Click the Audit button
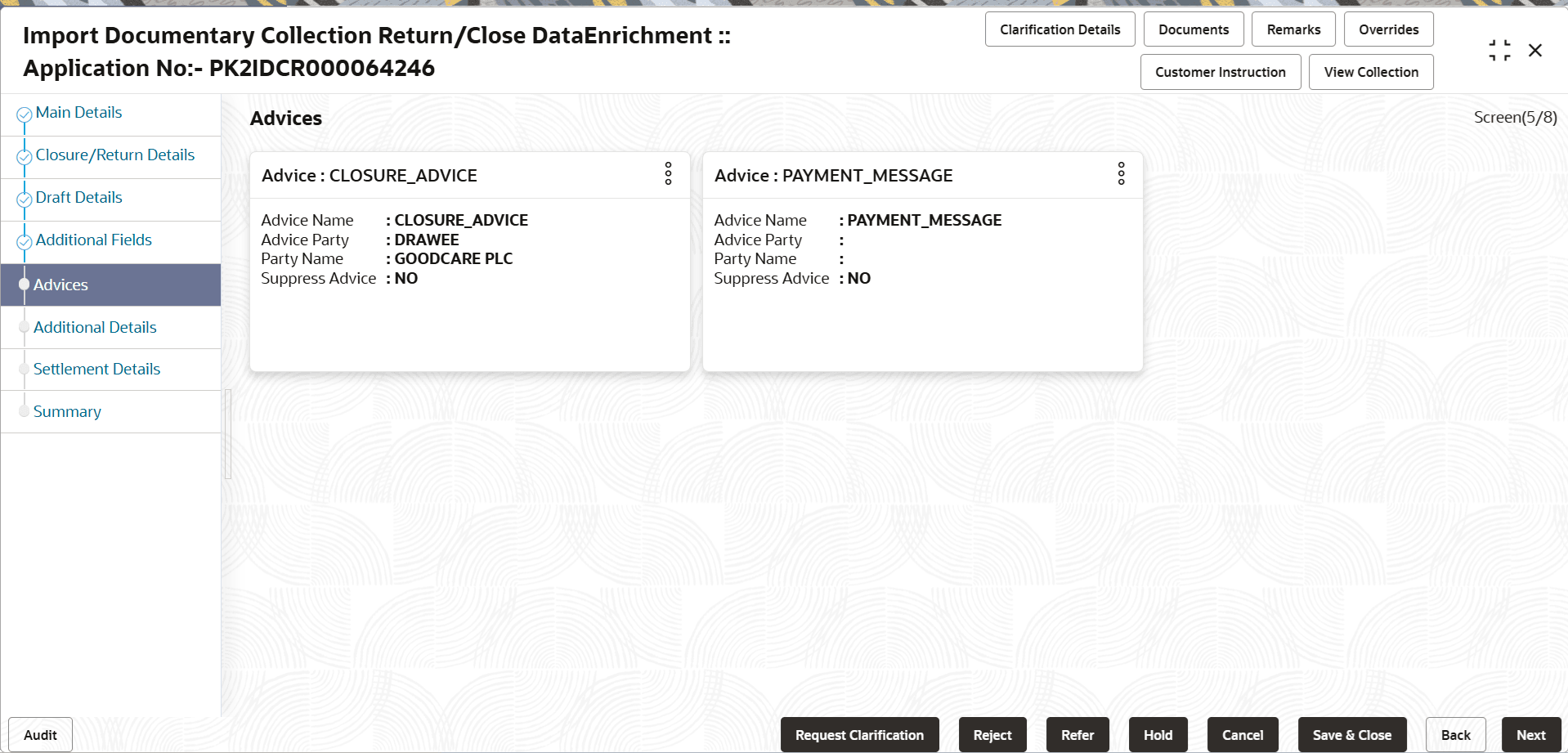Image resolution: width=1568 pixels, height=753 pixels. [x=40, y=735]
